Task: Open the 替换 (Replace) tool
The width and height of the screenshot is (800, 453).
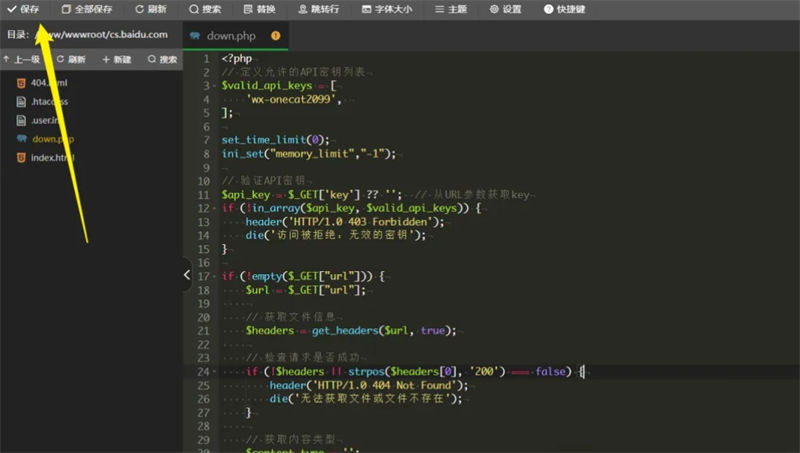Action: click(259, 9)
